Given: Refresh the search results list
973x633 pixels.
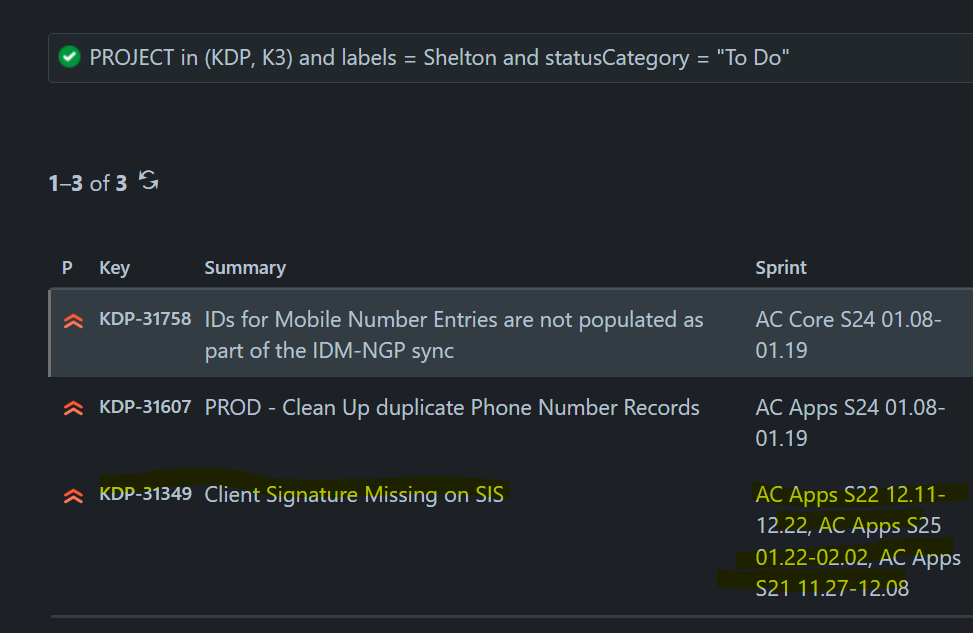Looking at the screenshot, I should coord(147,182).
